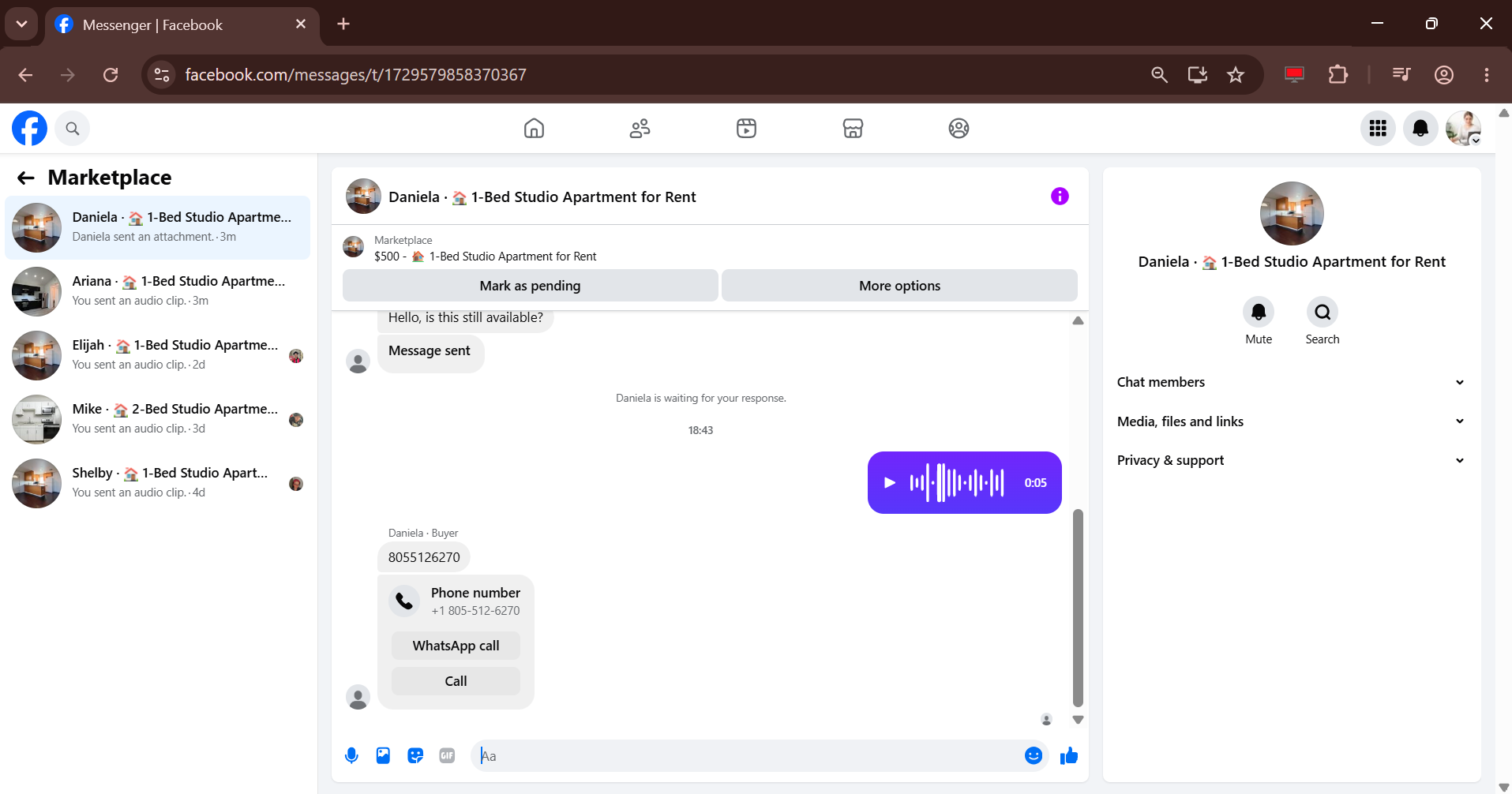This screenshot has height=794, width=1512.
Task: Open the Chrome three-dot menu
Action: pos(1486,75)
